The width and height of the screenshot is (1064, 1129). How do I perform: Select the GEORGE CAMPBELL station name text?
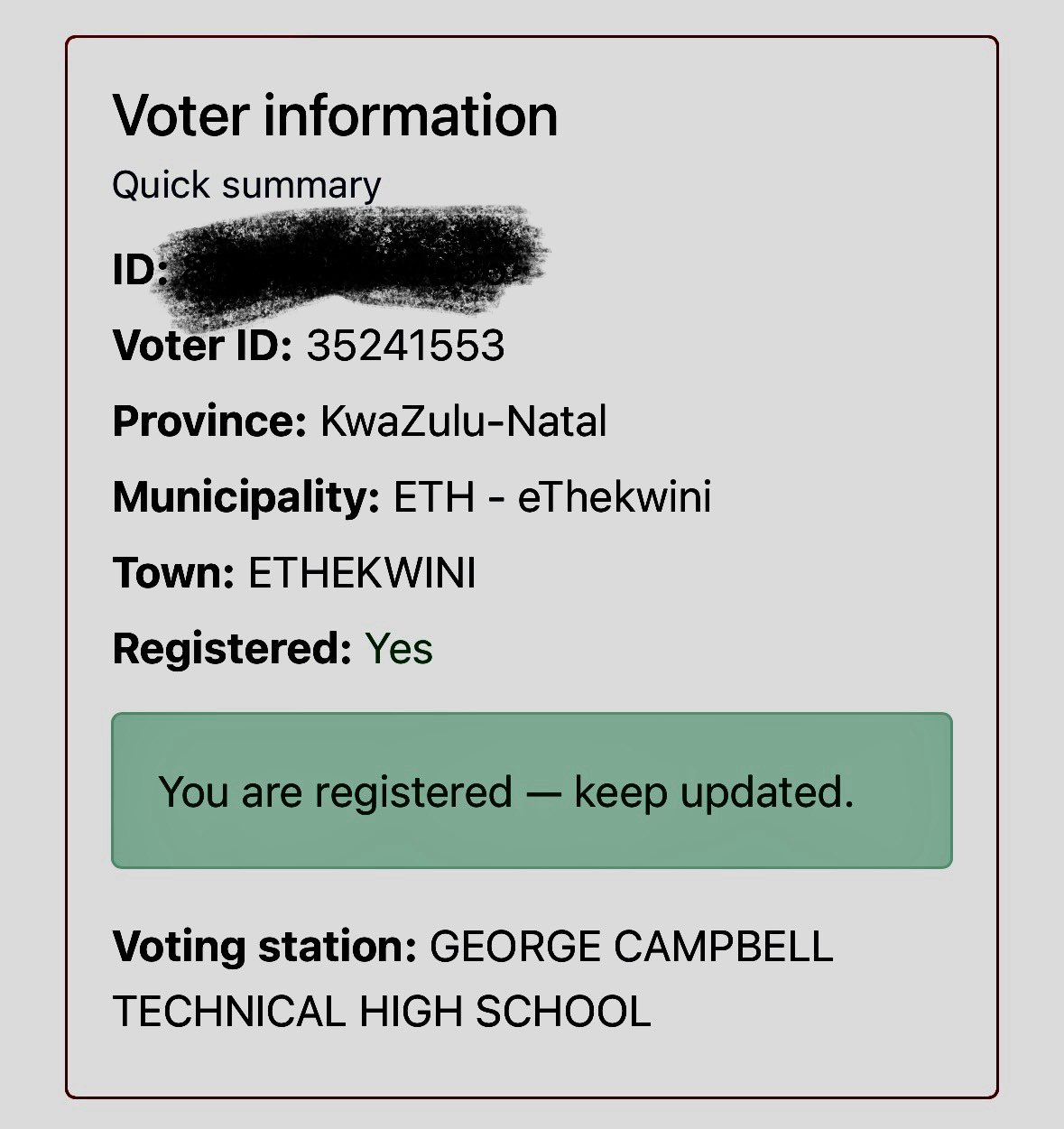pyautogui.click(x=631, y=947)
